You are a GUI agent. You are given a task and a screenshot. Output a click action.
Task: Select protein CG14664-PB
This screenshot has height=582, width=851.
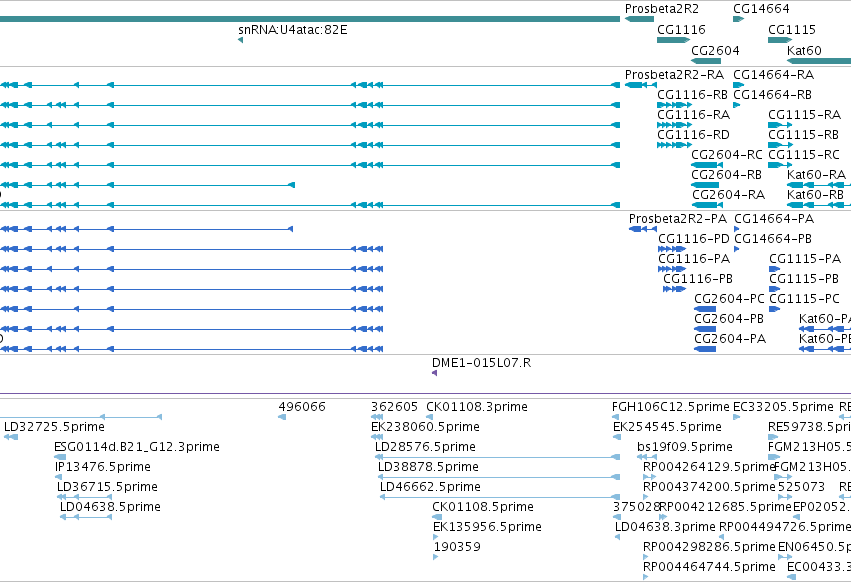coord(736,249)
